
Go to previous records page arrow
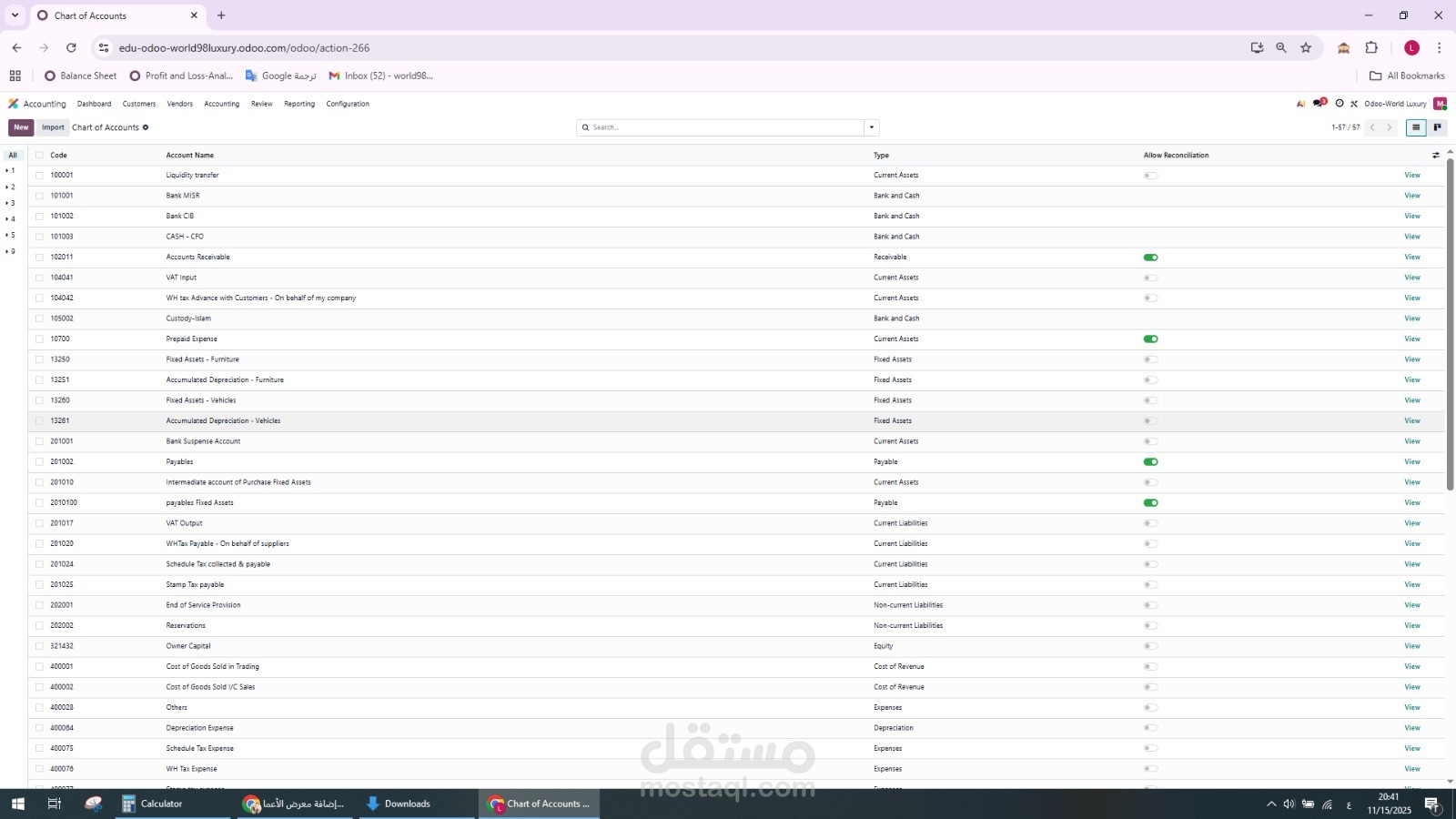click(1372, 127)
